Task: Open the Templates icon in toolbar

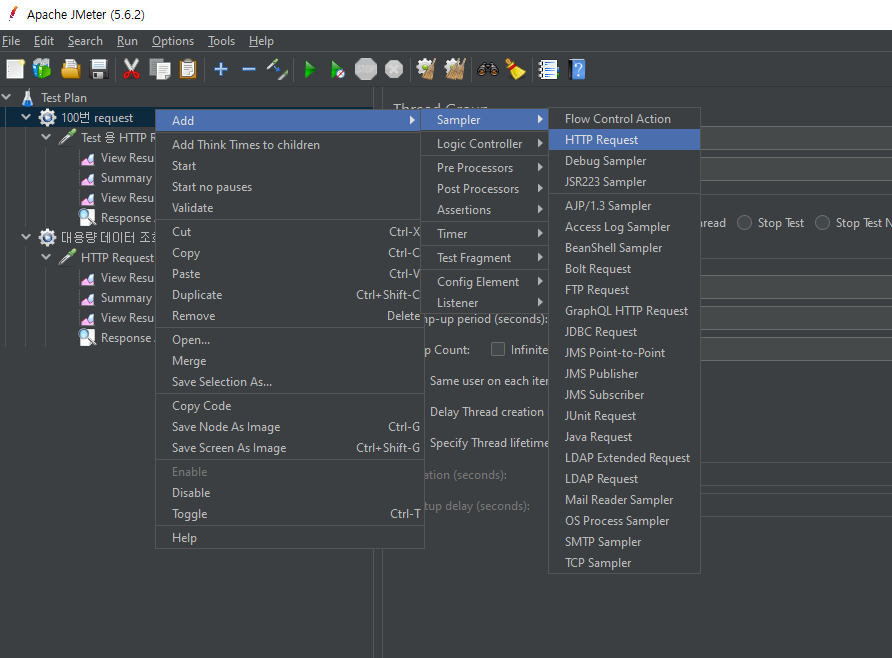Action: [x=42, y=69]
